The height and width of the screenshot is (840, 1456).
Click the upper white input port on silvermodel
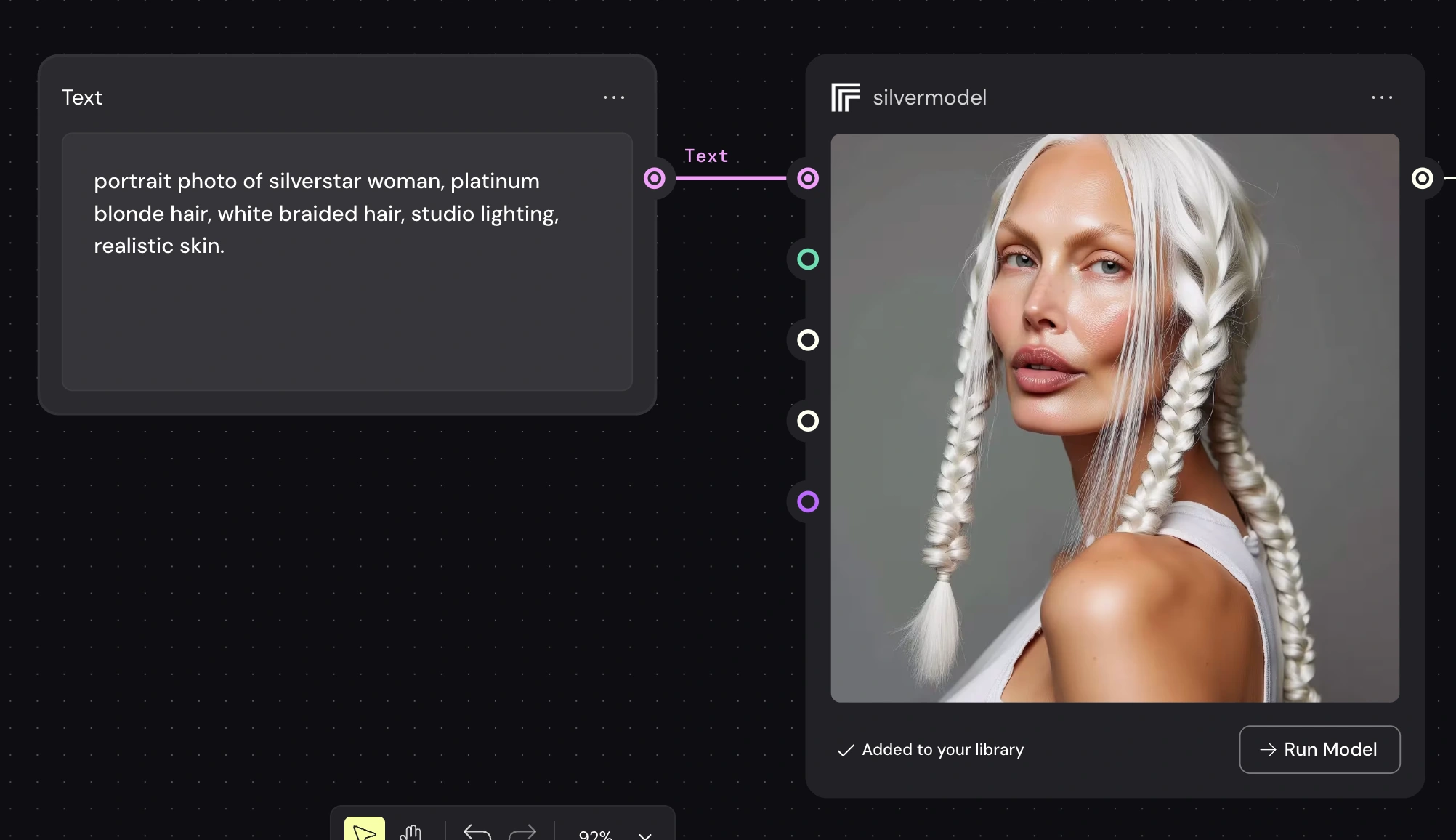(808, 340)
